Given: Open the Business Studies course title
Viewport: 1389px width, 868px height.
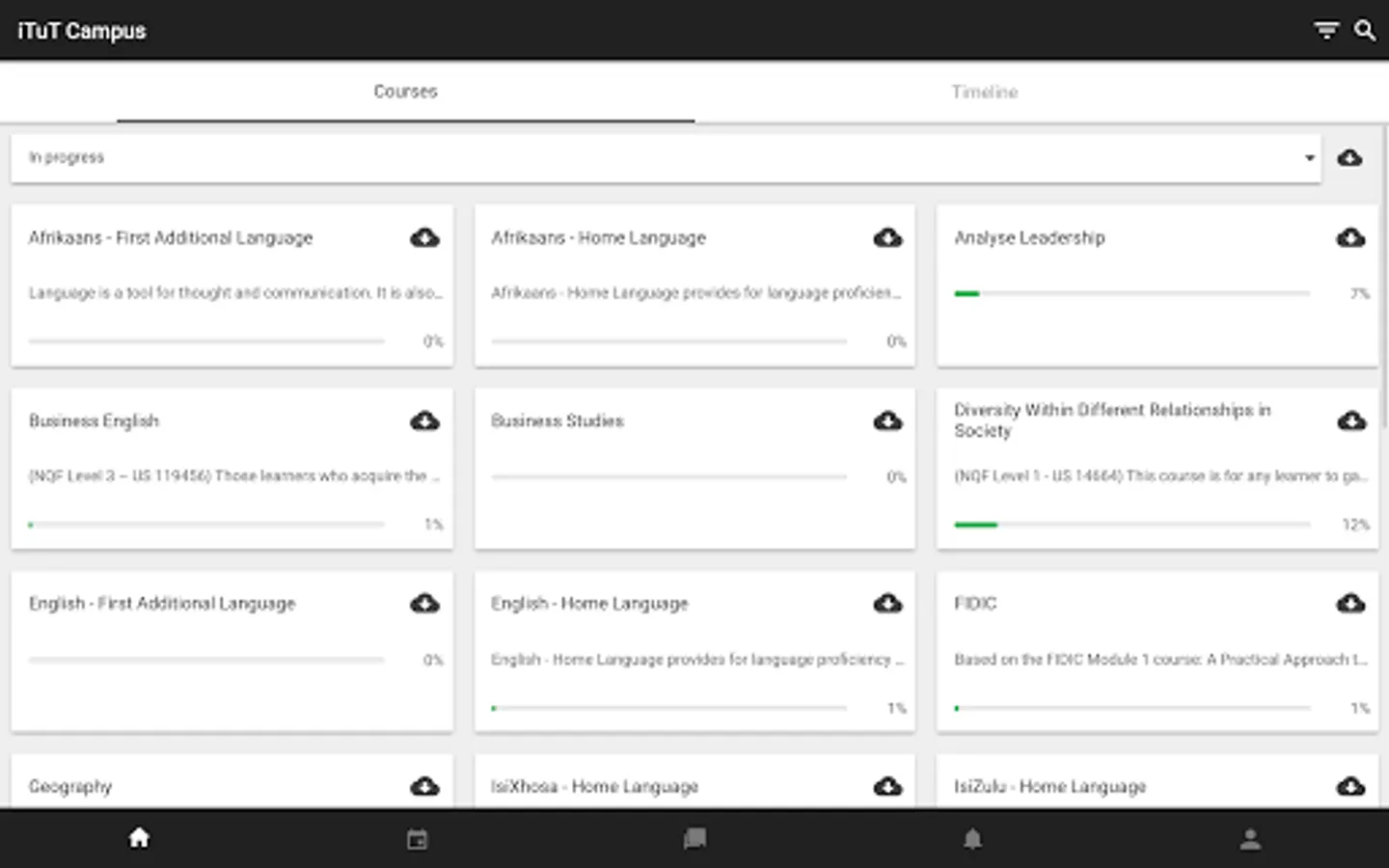Looking at the screenshot, I should 558,420.
